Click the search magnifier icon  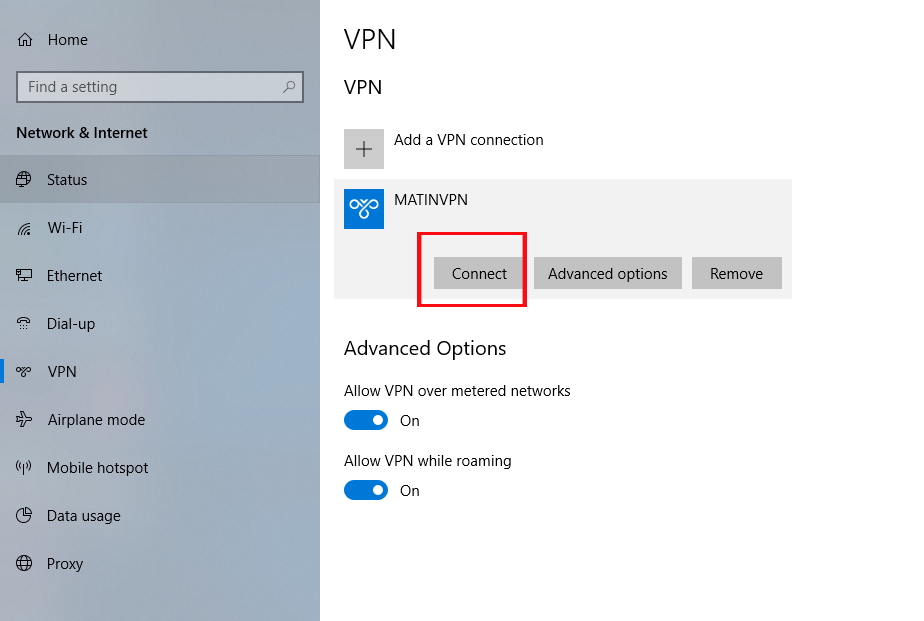coord(290,87)
